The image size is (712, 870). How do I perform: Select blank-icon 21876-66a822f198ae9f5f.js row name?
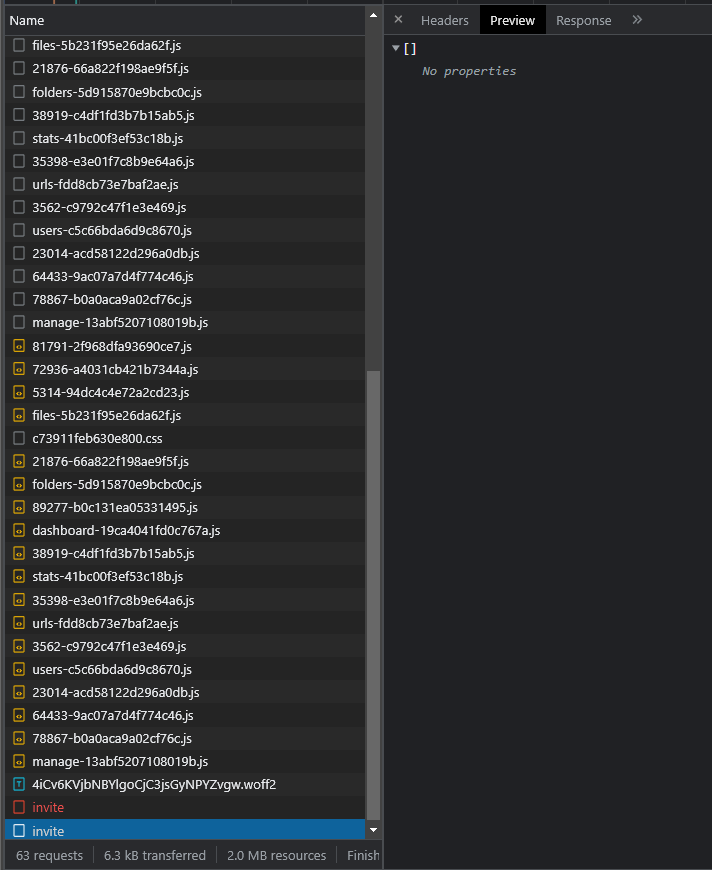110,68
